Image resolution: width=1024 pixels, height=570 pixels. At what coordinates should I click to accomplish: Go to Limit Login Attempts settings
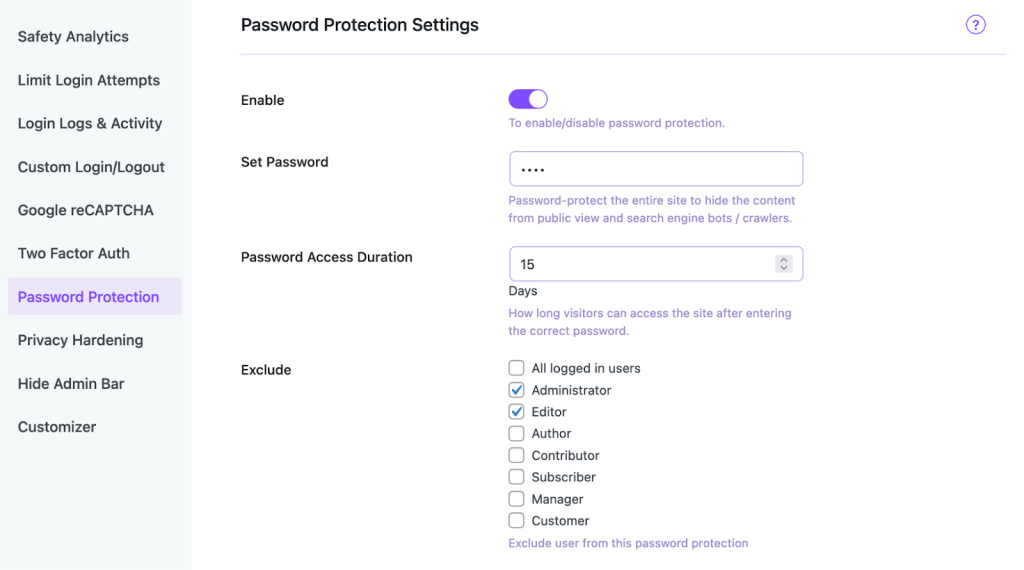88,80
